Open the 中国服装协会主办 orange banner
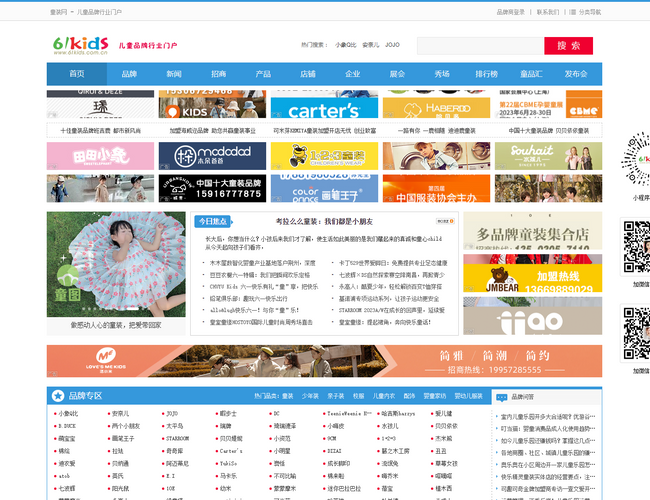Viewport: 650px width, 500px height. 436,188
